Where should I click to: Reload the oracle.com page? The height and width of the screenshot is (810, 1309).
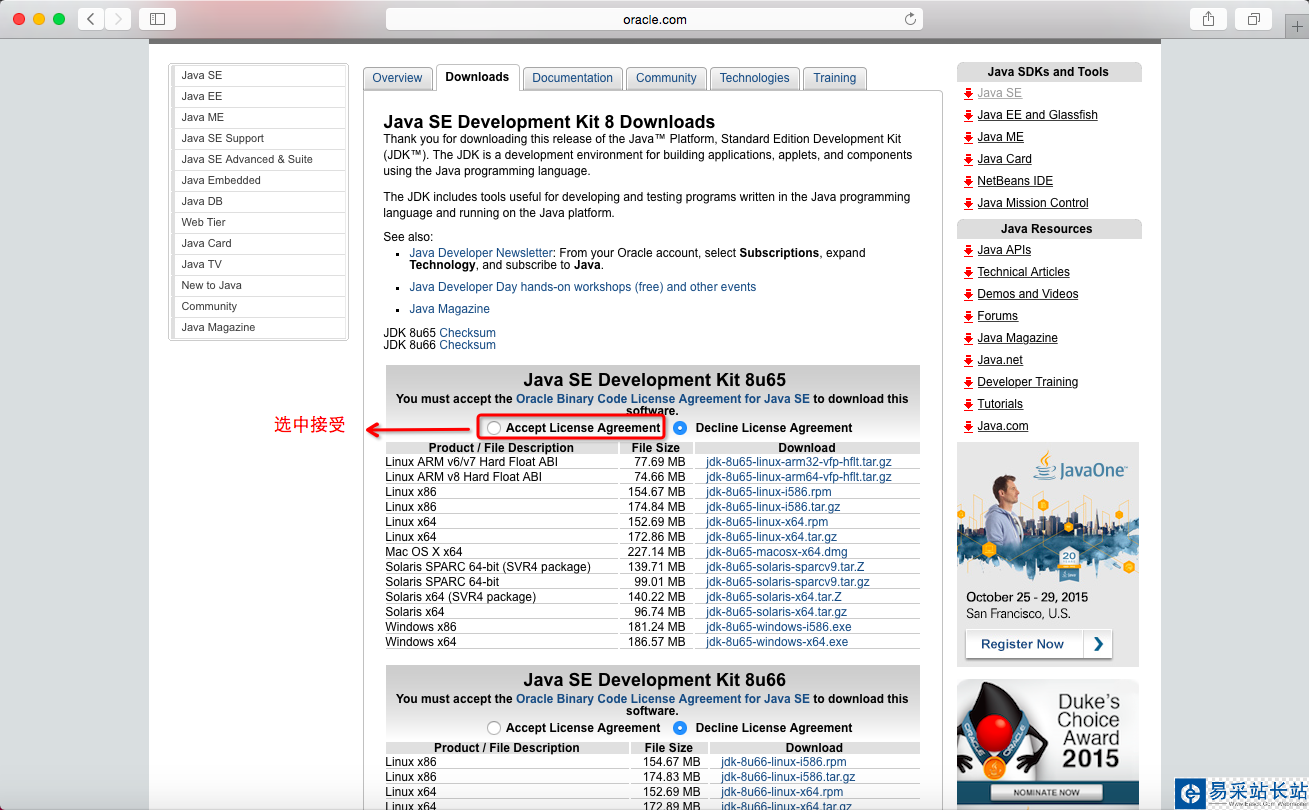(x=910, y=19)
